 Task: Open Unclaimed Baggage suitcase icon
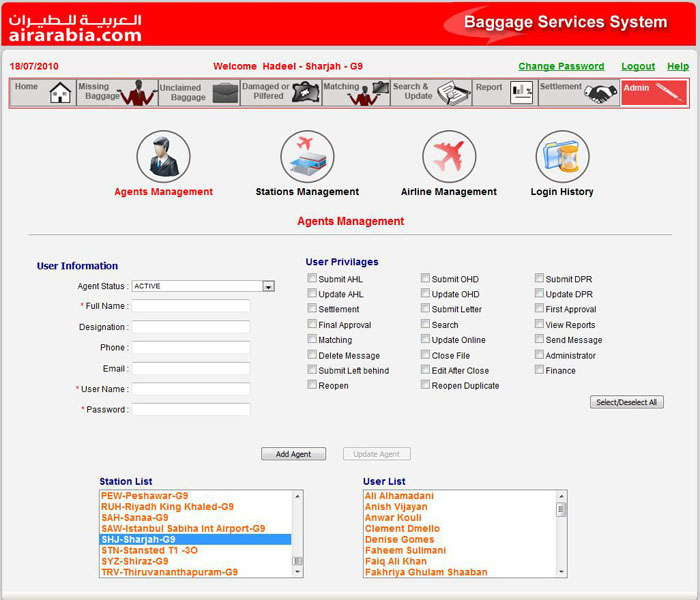pyautogui.click(x=225, y=93)
